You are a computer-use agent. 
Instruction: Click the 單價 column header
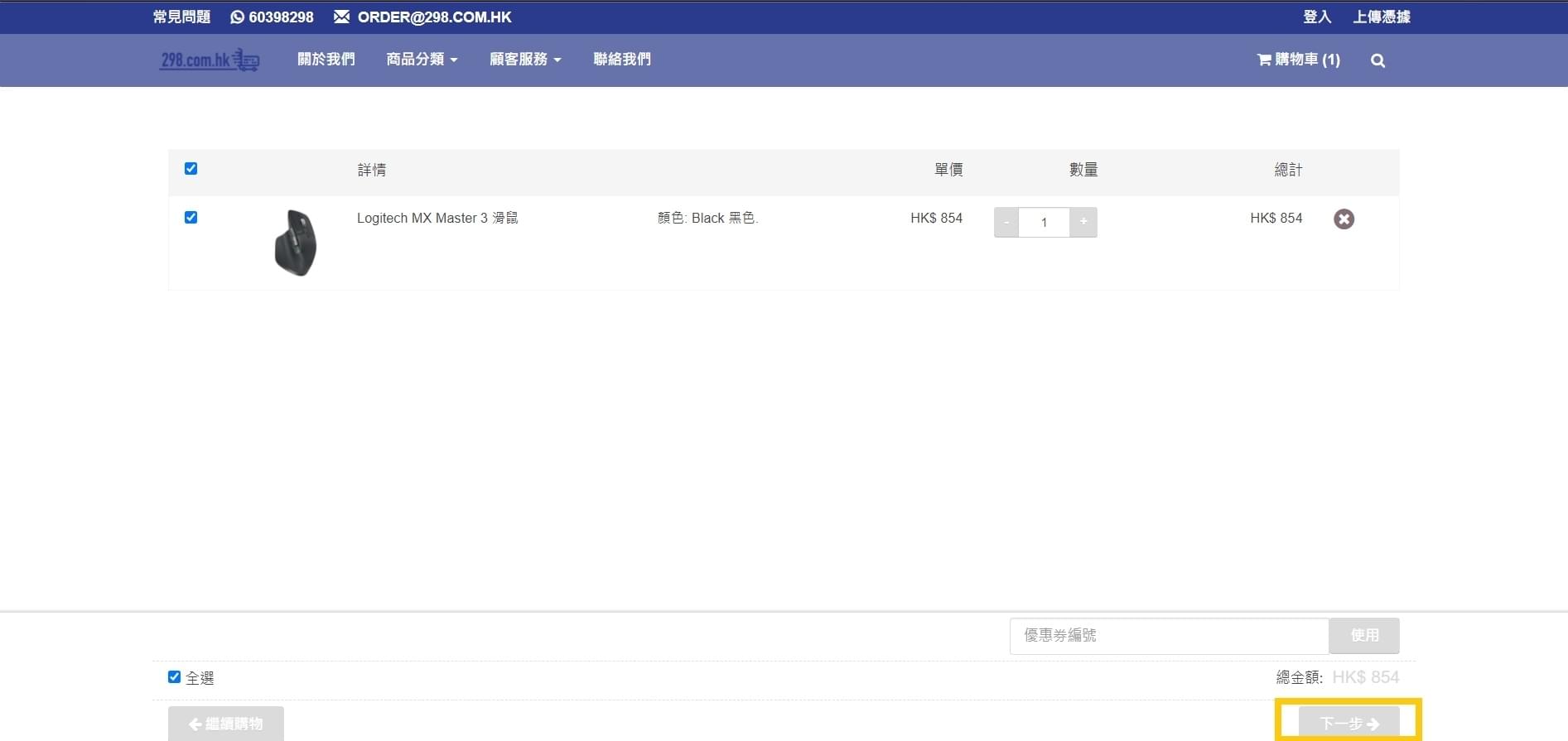pos(948,170)
